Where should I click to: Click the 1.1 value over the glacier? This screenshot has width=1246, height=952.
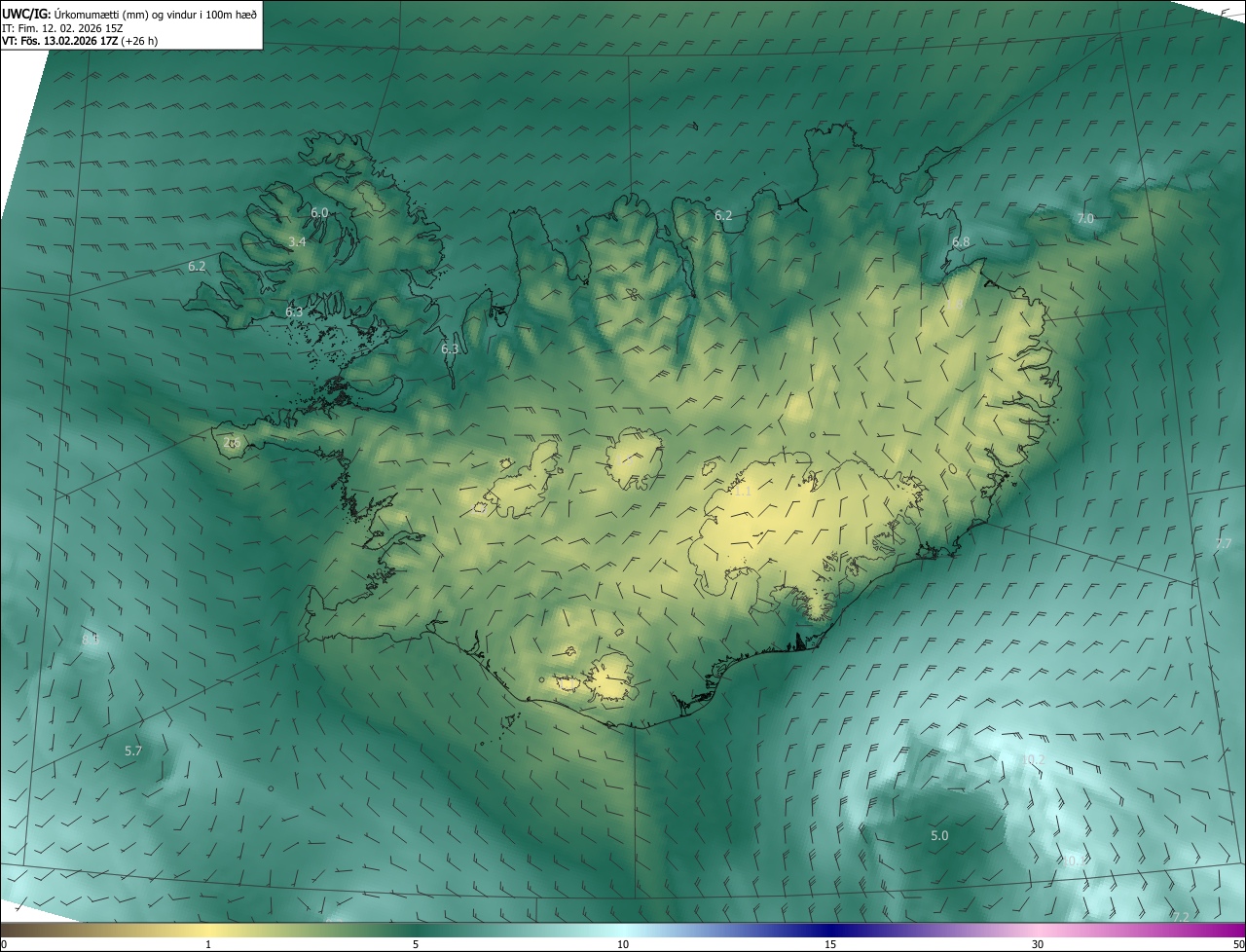pyautogui.click(x=743, y=492)
